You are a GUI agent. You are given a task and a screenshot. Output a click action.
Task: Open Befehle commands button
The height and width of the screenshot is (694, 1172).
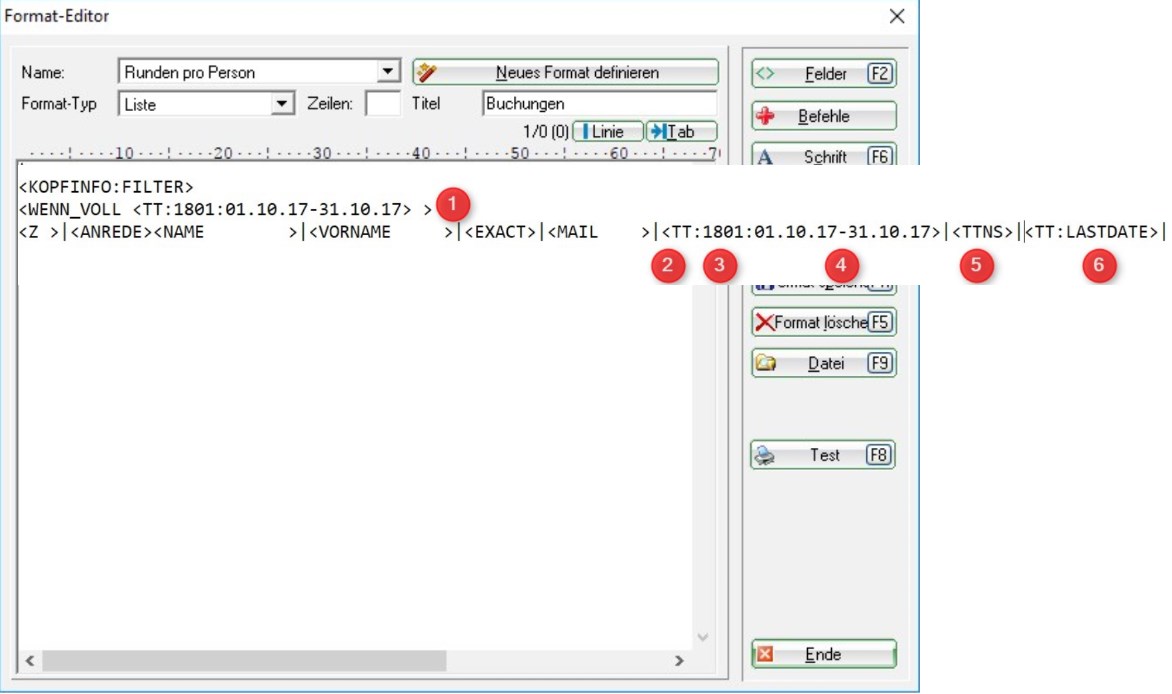(x=824, y=116)
